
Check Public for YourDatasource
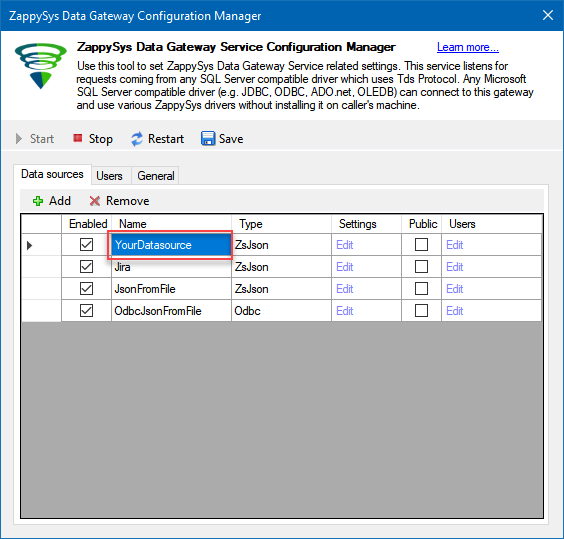pos(421,245)
